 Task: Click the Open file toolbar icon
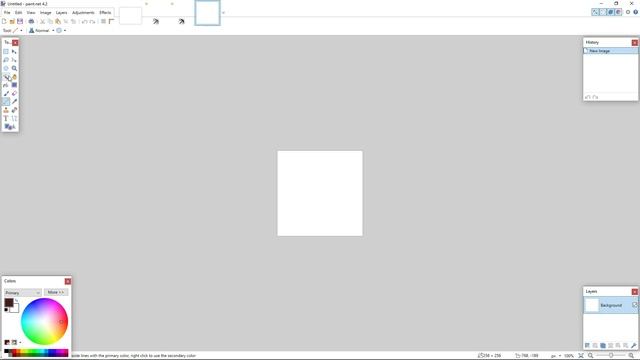(x=12, y=21)
